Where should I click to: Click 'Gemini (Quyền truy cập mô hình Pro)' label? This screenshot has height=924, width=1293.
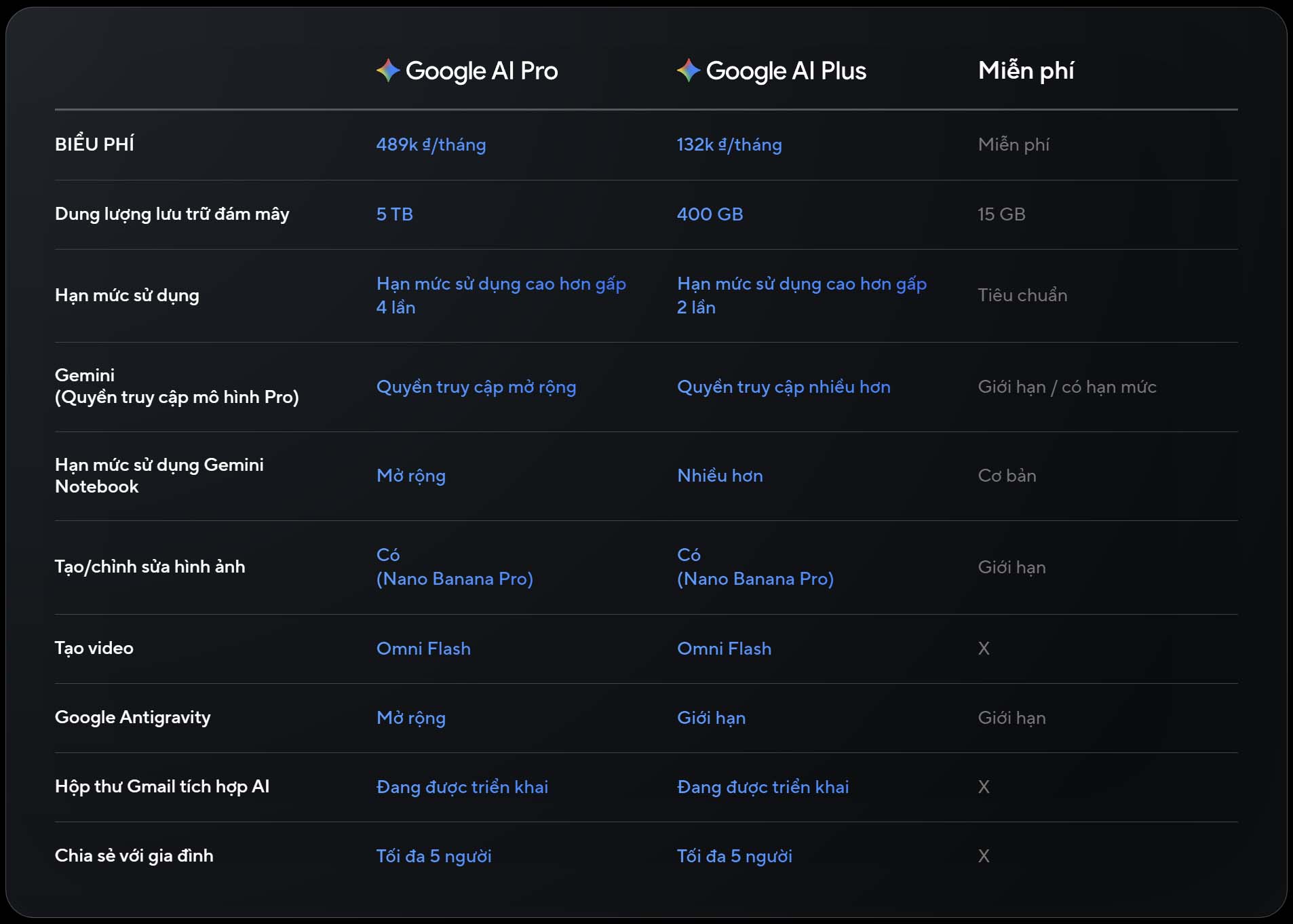coord(177,386)
